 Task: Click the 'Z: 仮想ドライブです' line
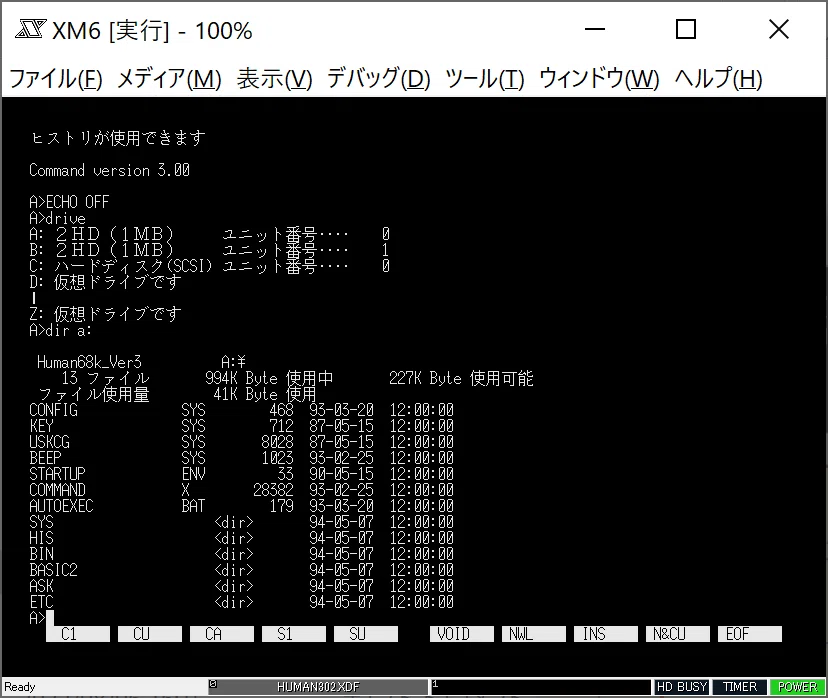pyautogui.click(x=105, y=314)
